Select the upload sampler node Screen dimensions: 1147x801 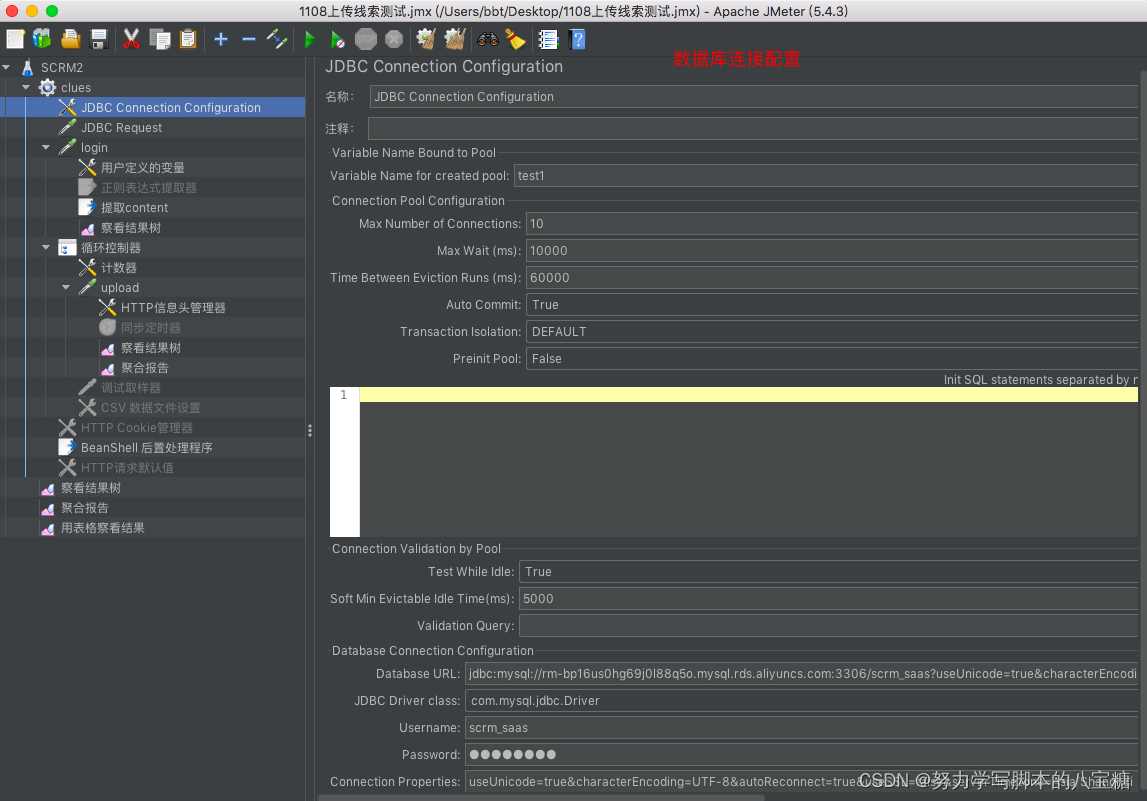click(x=120, y=287)
